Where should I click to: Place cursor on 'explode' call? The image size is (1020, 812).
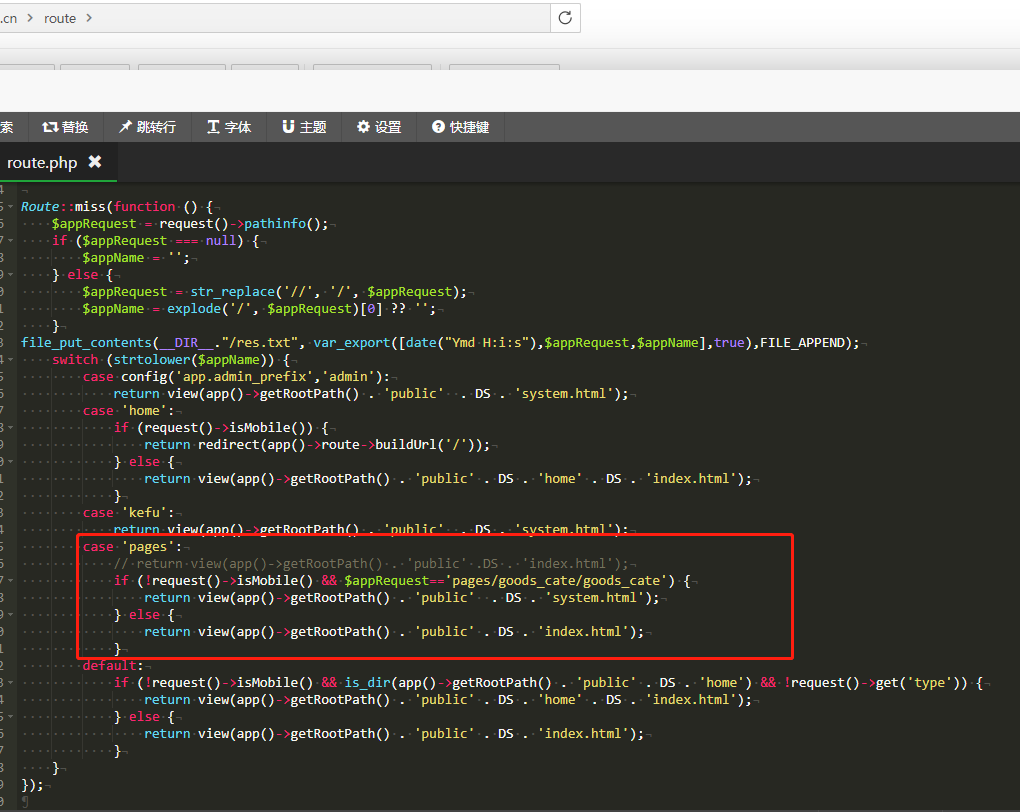(x=194, y=308)
